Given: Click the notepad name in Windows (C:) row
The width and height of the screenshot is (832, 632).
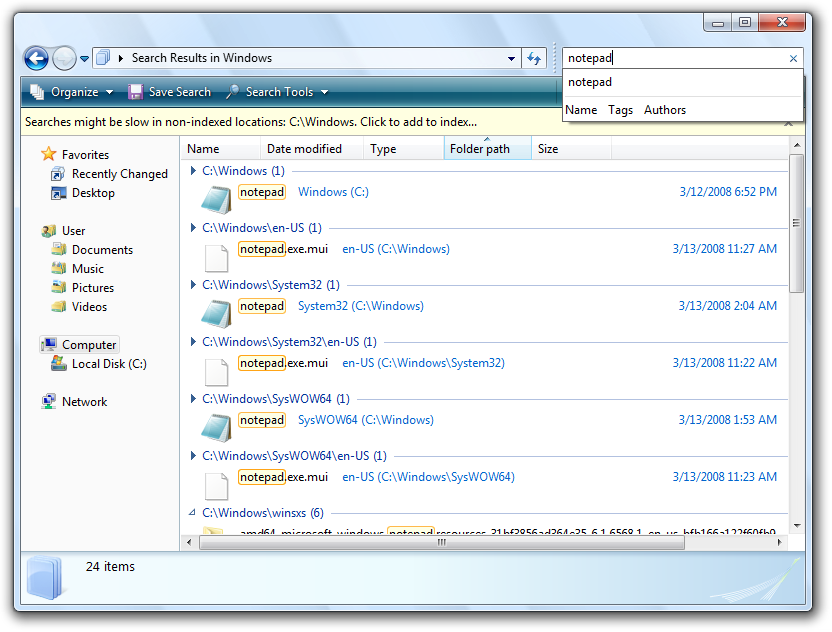Looking at the screenshot, I should click(262, 192).
